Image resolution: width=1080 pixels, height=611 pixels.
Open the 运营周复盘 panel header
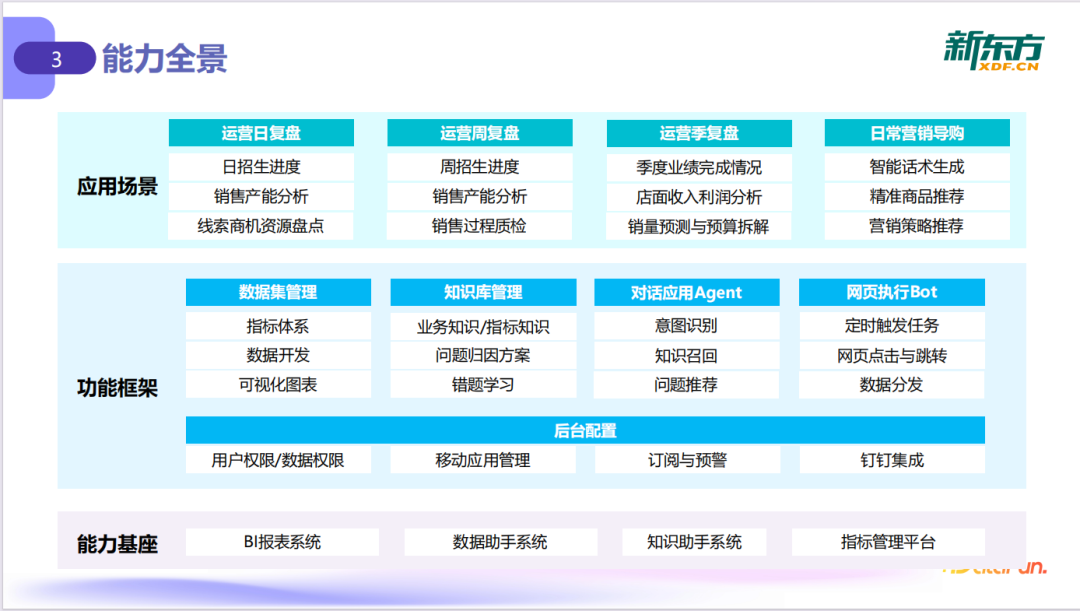pyautogui.click(x=481, y=132)
